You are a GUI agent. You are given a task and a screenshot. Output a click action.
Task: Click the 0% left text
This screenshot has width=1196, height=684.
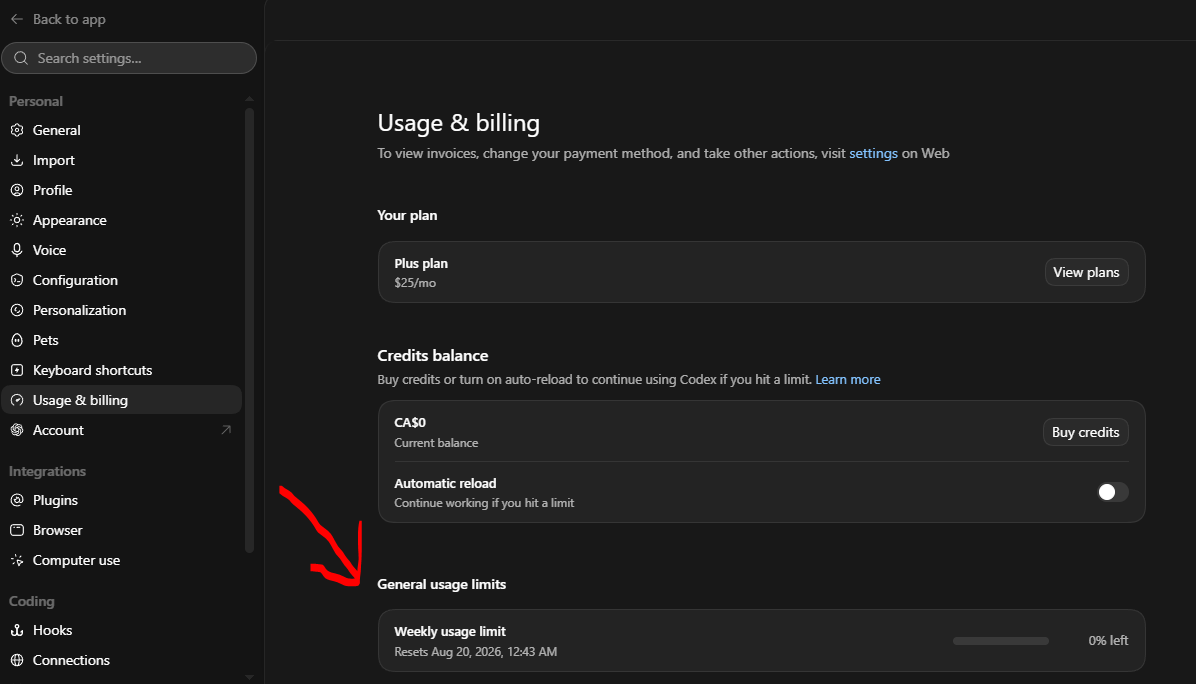(1108, 641)
